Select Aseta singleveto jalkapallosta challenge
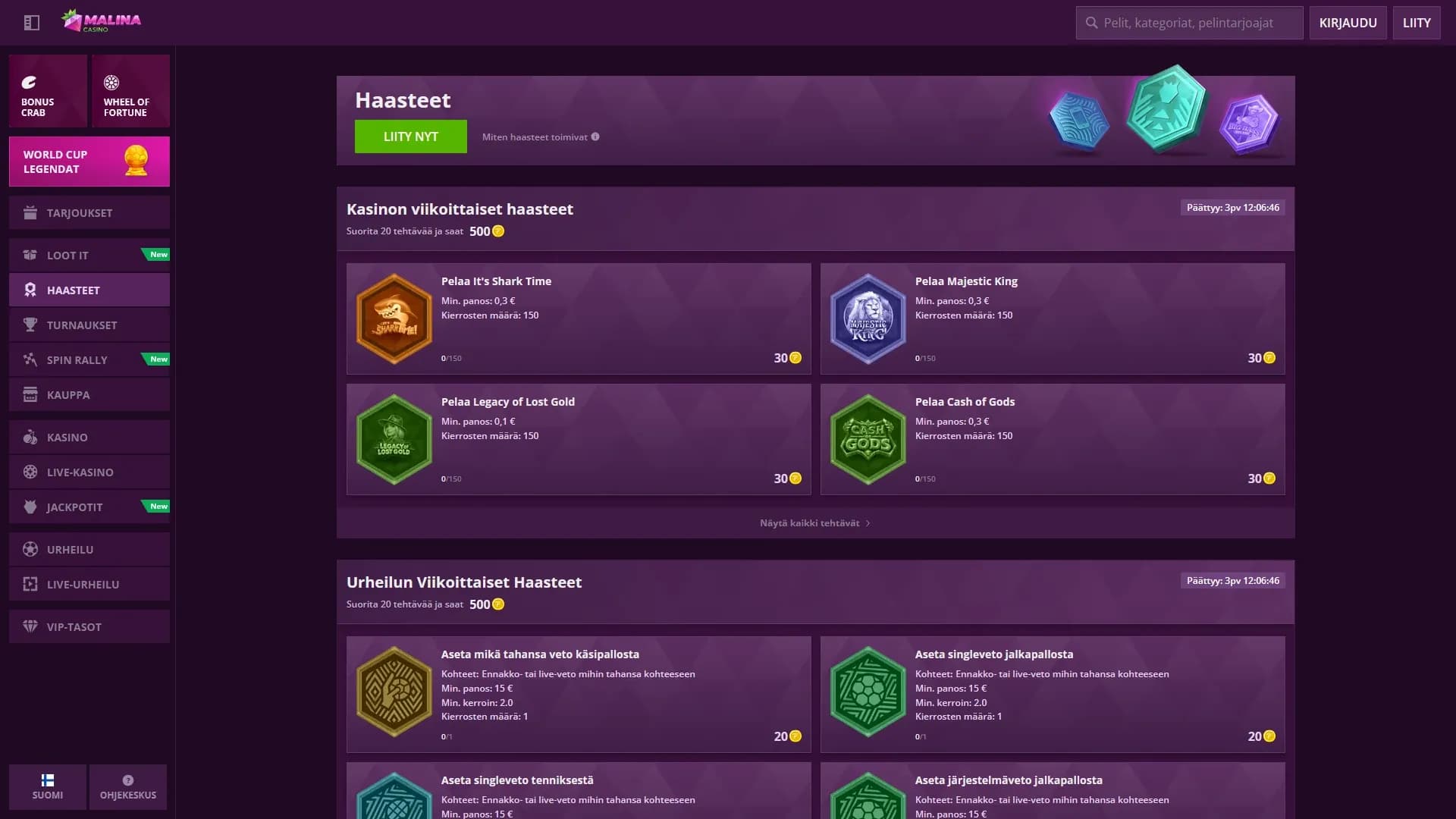Screen dimensions: 1456x819 pyautogui.click(x=994, y=654)
